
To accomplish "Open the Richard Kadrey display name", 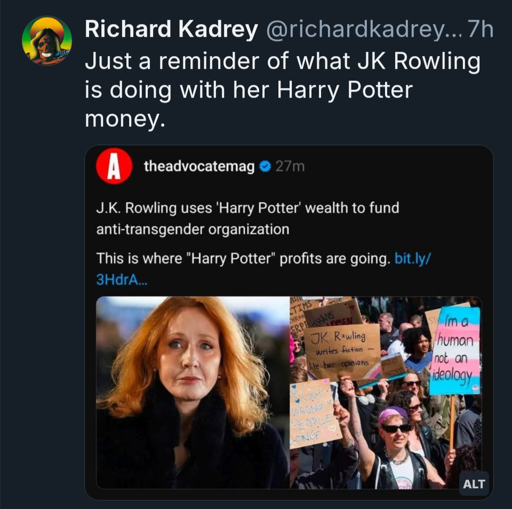I will click(x=171, y=29).
